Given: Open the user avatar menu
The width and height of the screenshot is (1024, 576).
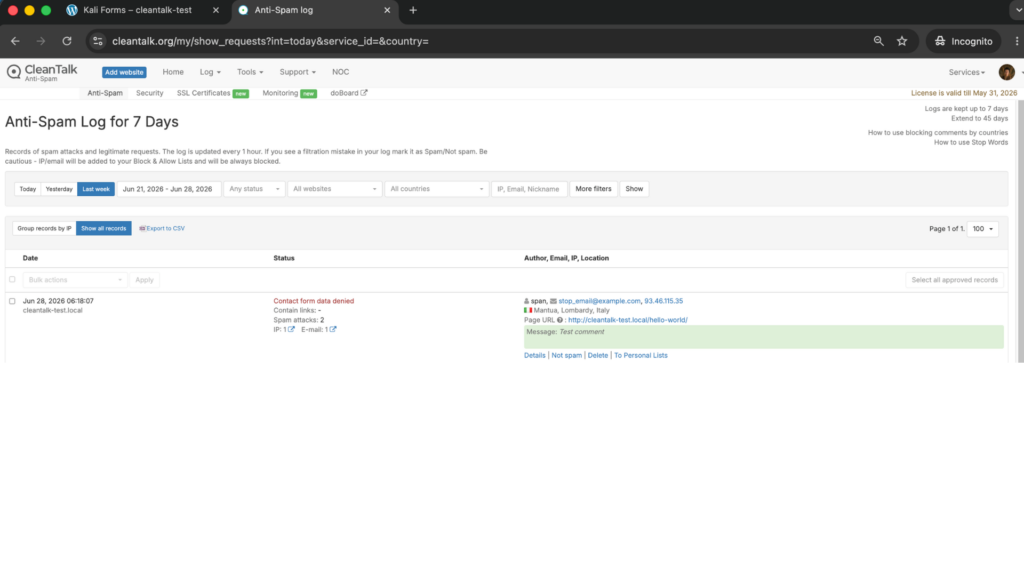Looking at the screenshot, I should 1006,72.
